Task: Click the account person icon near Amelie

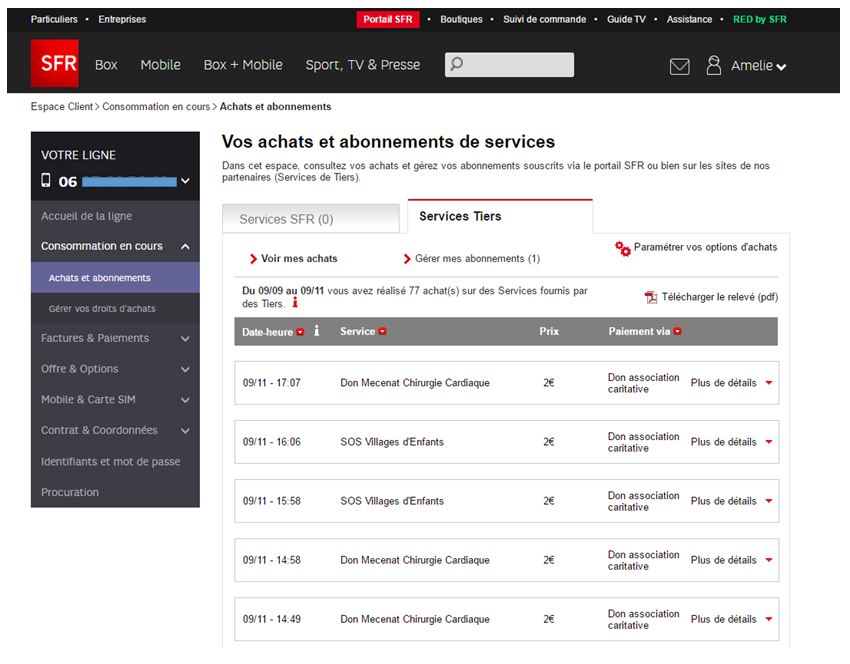Action: [x=714, y=65]
